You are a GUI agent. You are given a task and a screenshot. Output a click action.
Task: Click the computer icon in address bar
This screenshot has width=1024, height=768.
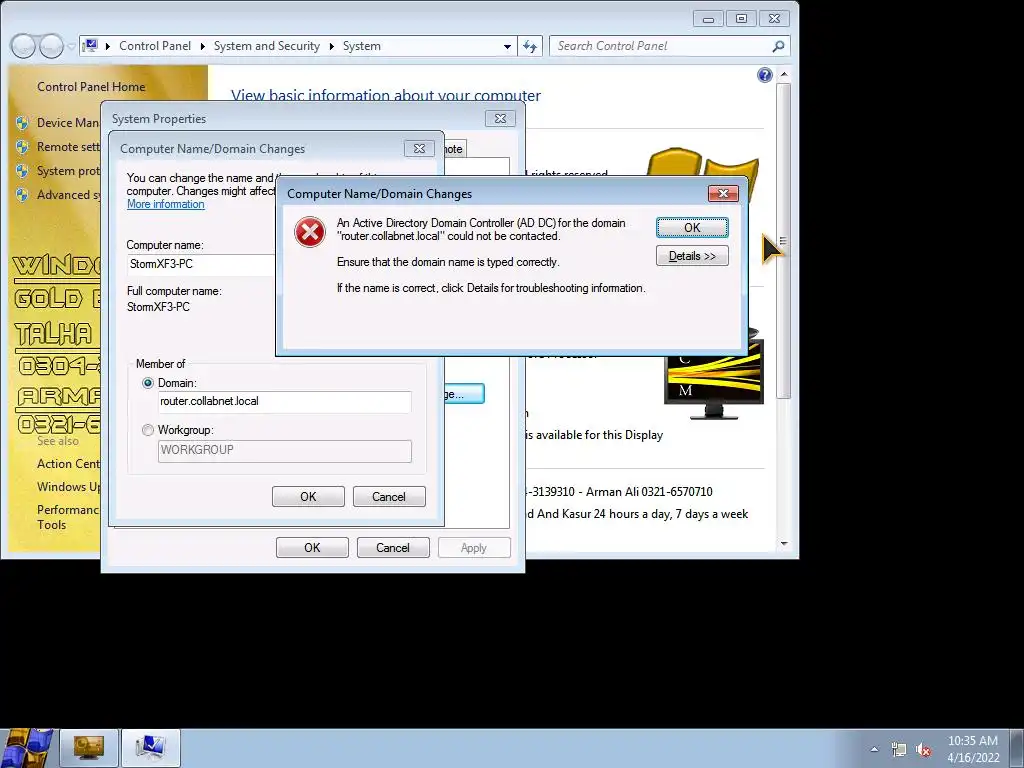pyautogui.click(x=91, y=46)
